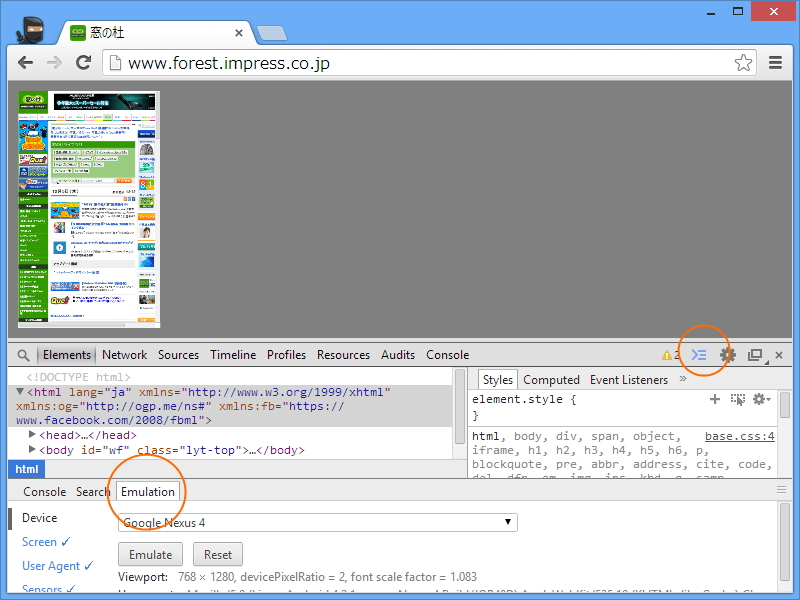Open the Resources panel

pos(343,355)
